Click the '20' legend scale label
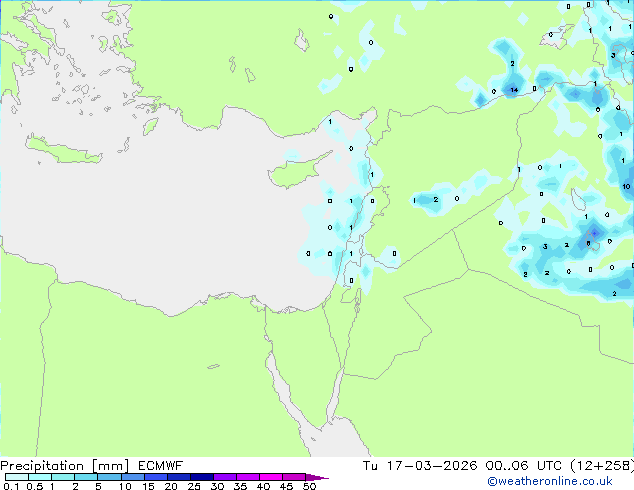The width and height of the screenshot is (634, 490). point(171,486)
